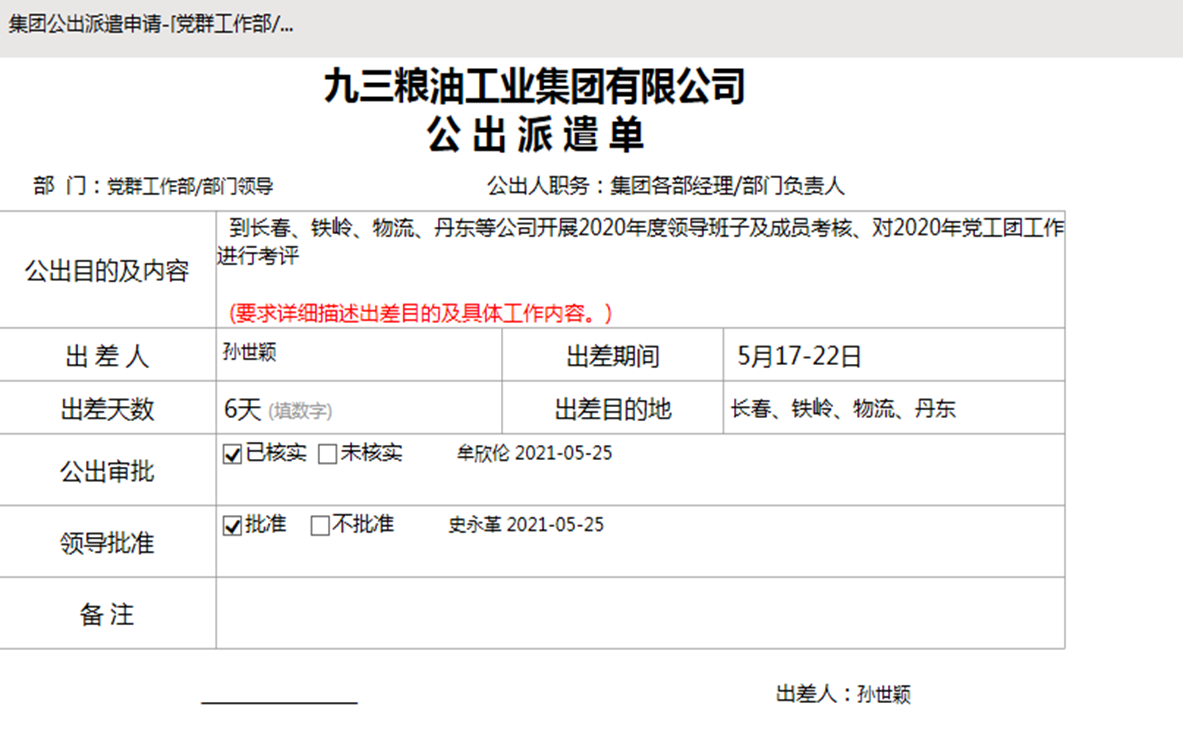Click the leader signature 史永革 2021-05-25
The image size is (1183, 743).
point(526,525)
